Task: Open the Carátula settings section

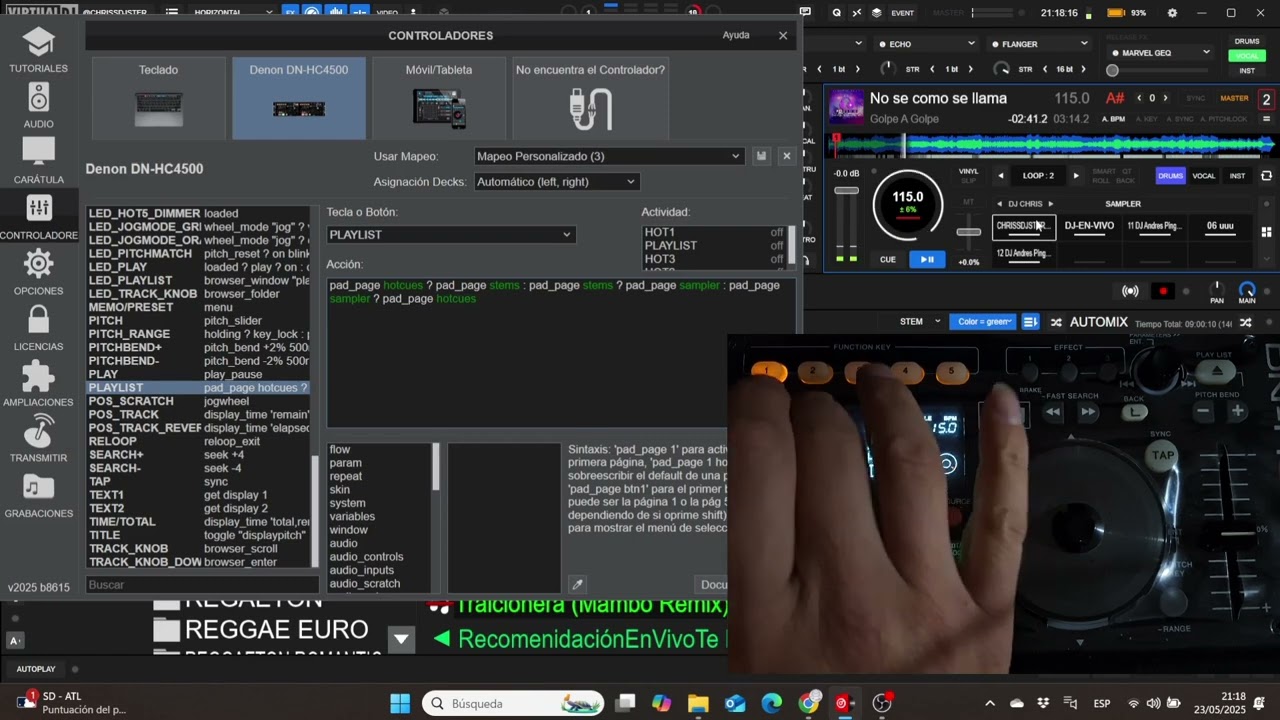Action: click(38, 161)
